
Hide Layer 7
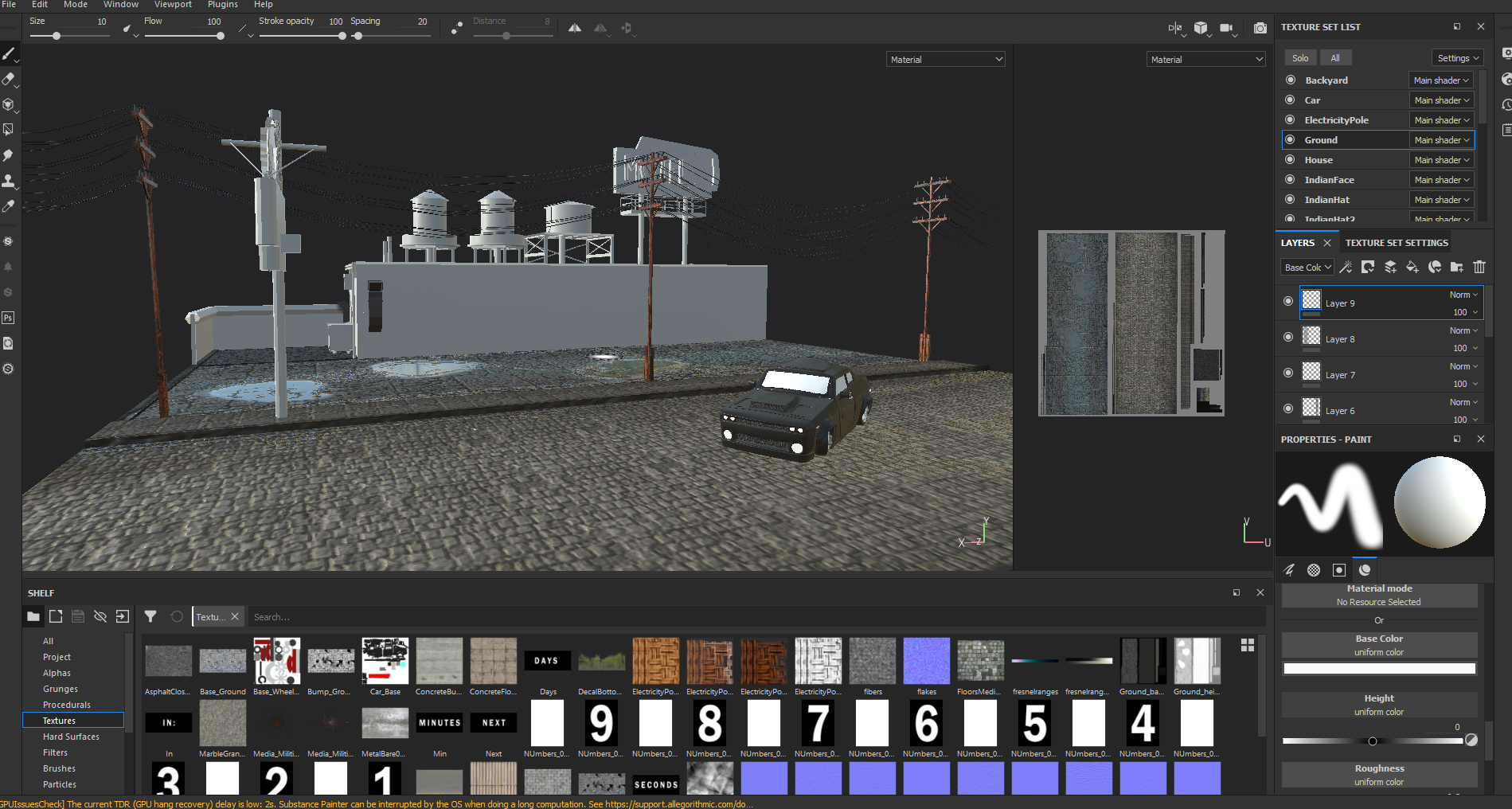point(1288,373)
